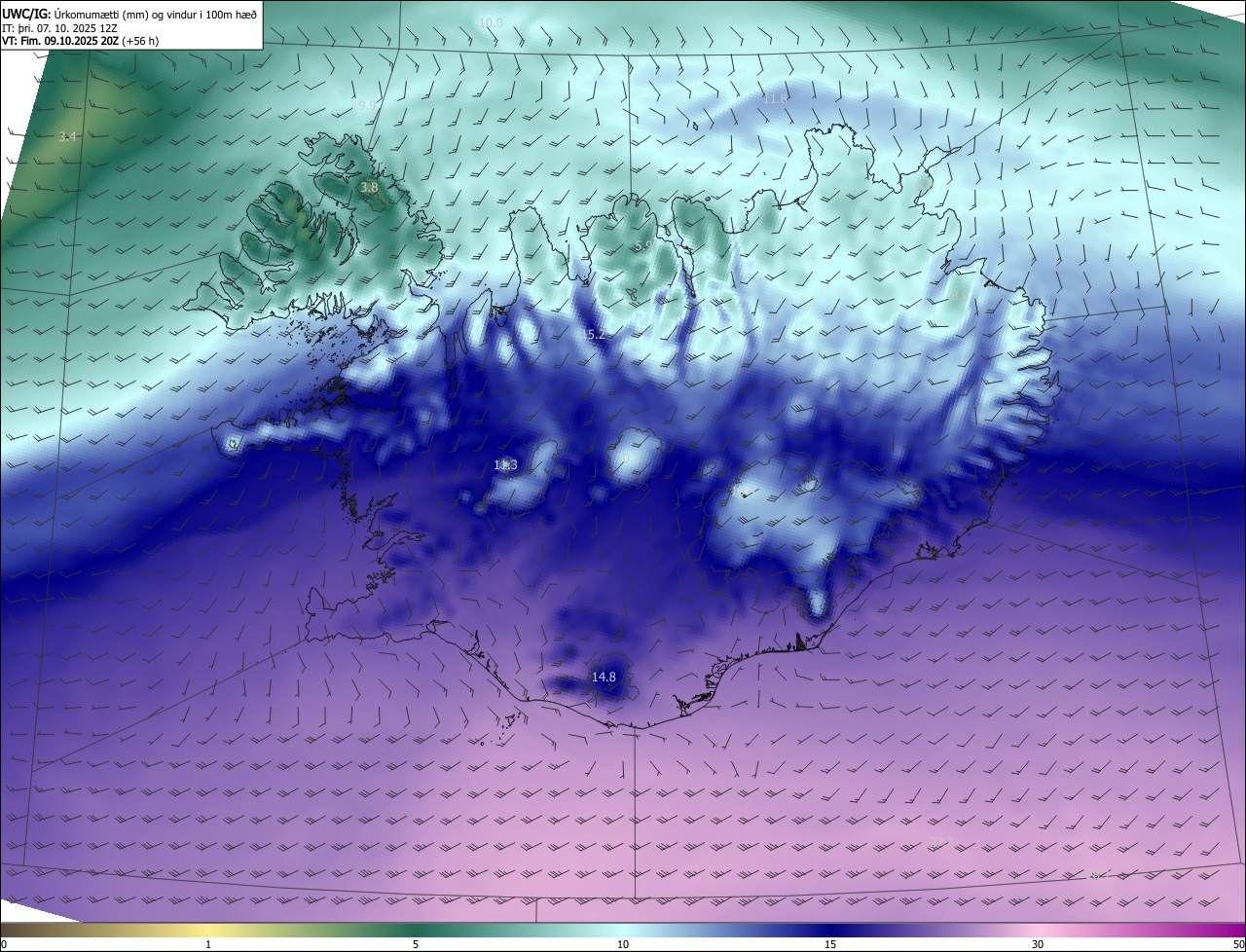Screen dimensions: 1246x952
Task: Click the 27.7 value label
Action: [941, 842]
